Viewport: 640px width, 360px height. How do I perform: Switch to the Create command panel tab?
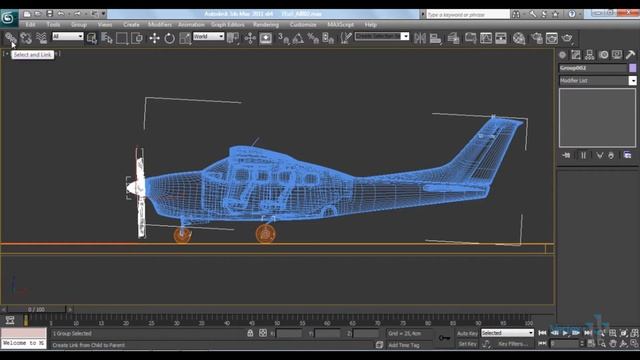point(562,55)
